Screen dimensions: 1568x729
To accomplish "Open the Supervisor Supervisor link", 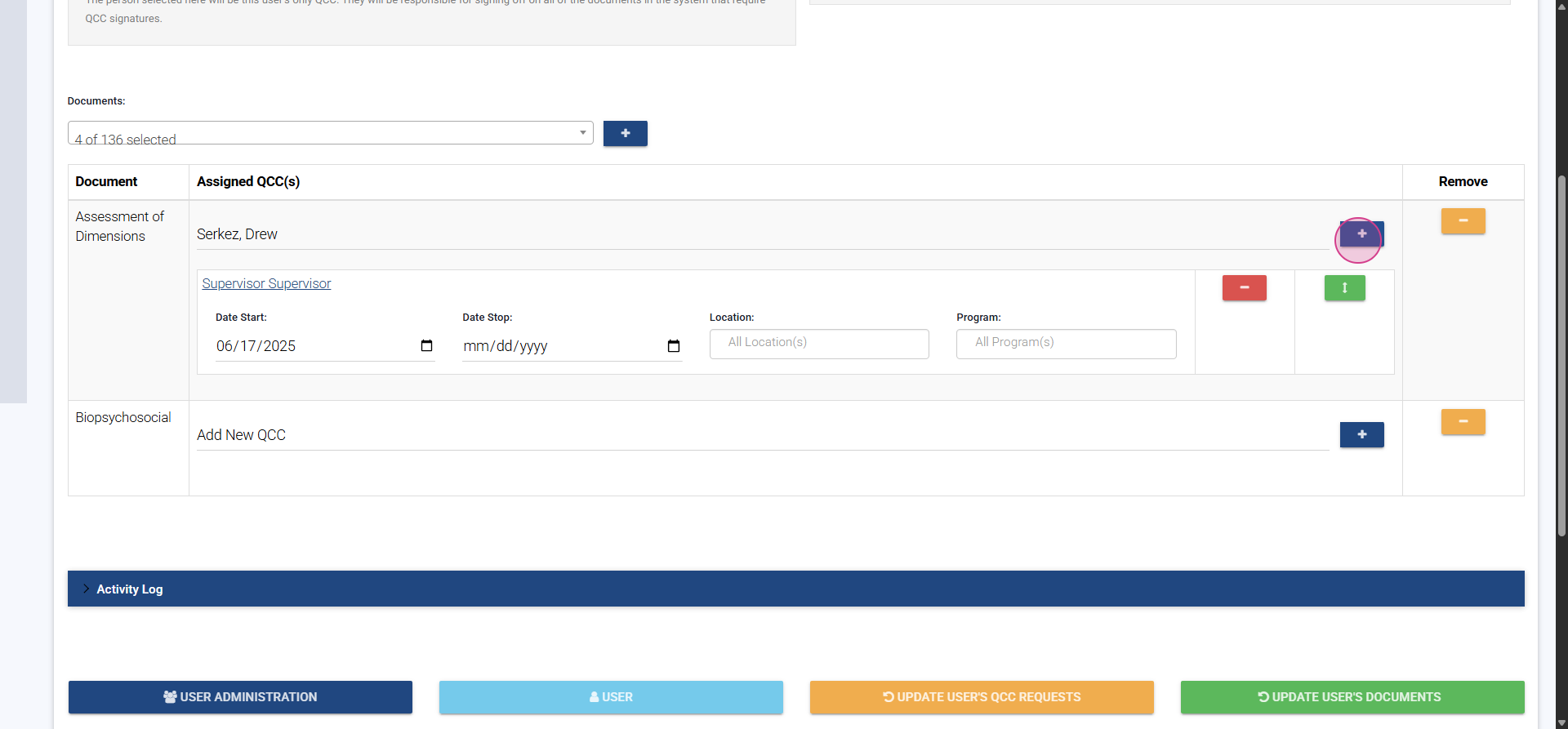I will click(x=266, y=284).
